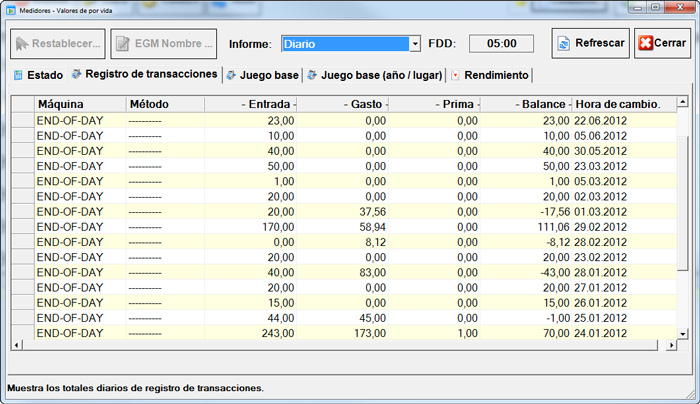Open the Informe dropdown list
Viewport: 700px width, 404px height.
415,44
